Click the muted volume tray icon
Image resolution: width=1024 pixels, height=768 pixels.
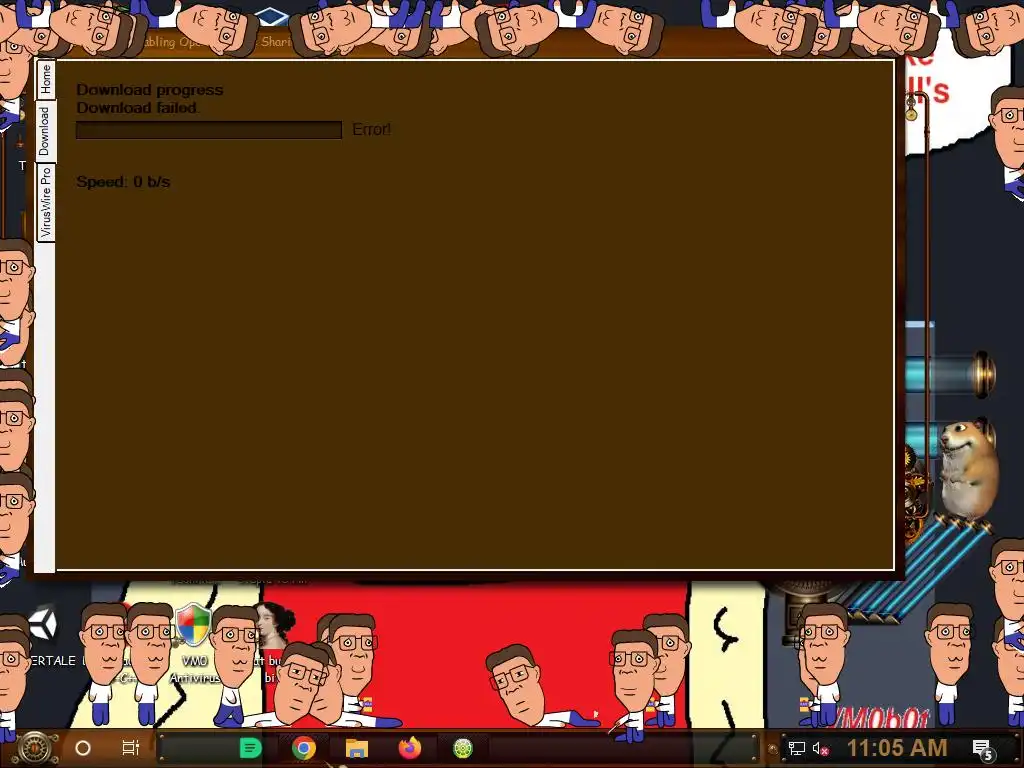pos(820,749)
